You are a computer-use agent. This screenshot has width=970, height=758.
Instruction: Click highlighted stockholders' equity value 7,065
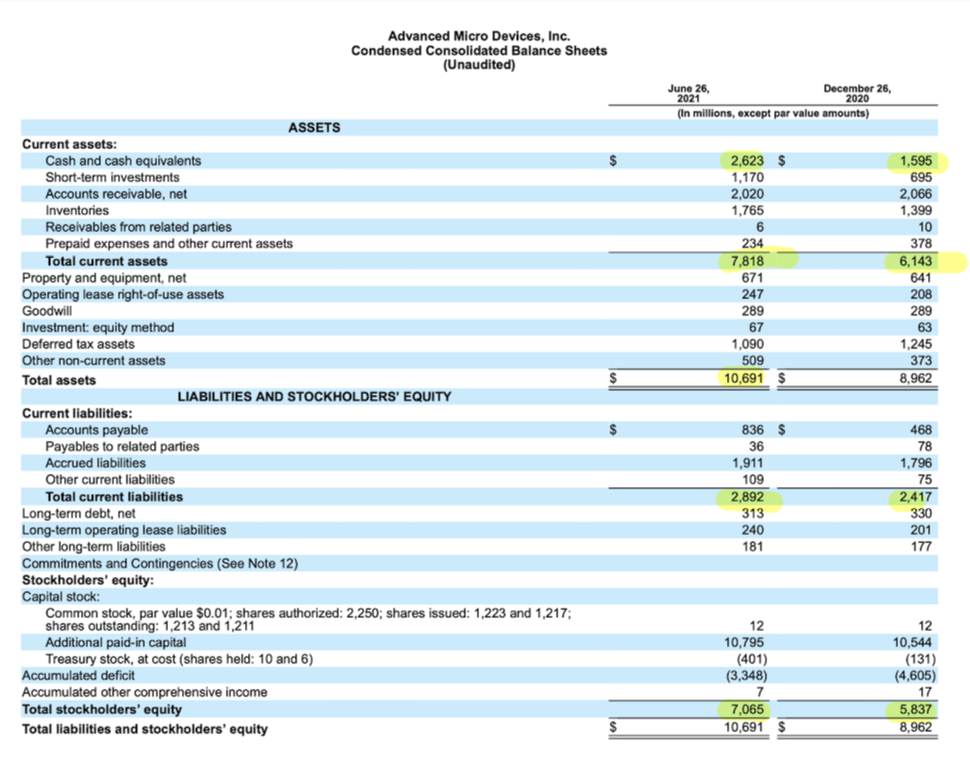pyautogui.click(x=747, y=710)
